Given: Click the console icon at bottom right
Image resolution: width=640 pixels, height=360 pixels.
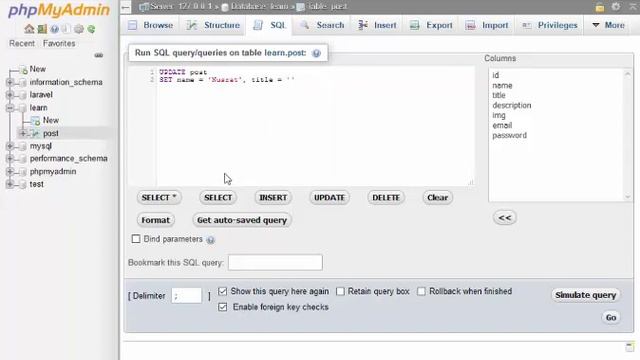Looking at the screenshot, I should [x=630, y=348].
